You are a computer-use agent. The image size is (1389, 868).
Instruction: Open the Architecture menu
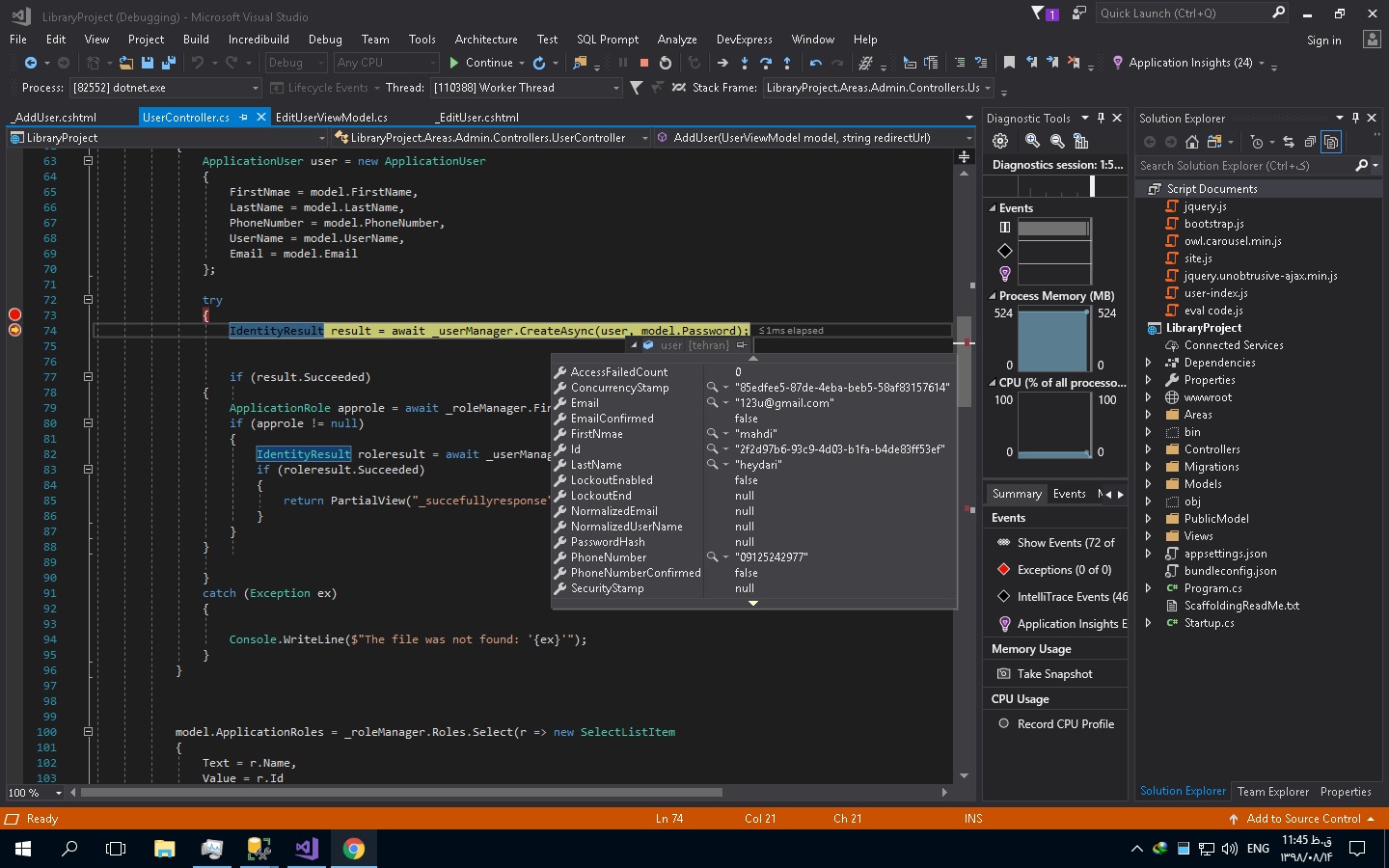(486, 40)
